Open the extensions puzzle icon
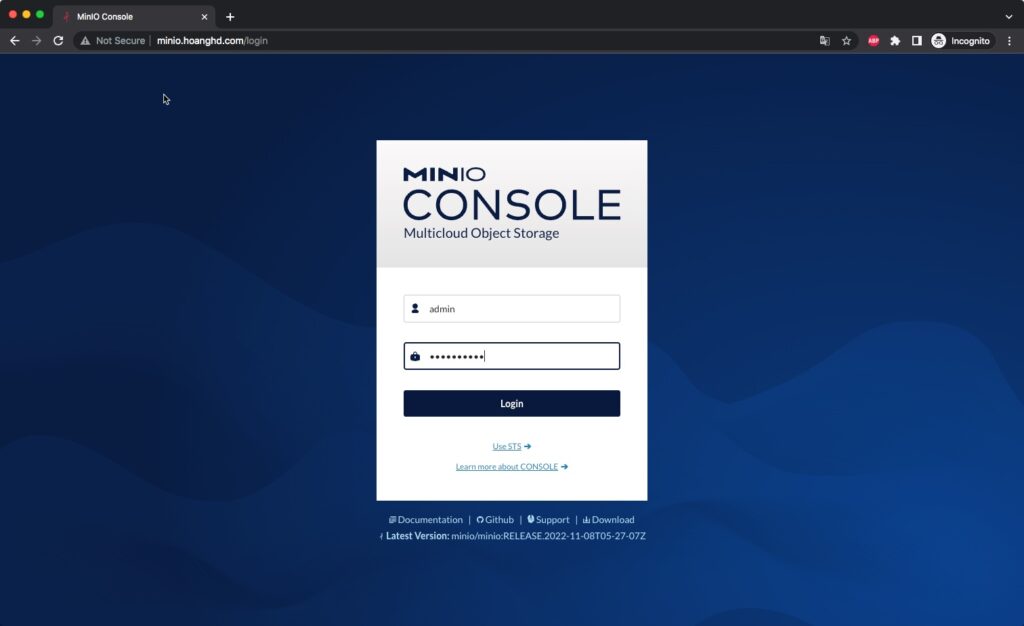 pyautogui.click(x=895, y=40)
